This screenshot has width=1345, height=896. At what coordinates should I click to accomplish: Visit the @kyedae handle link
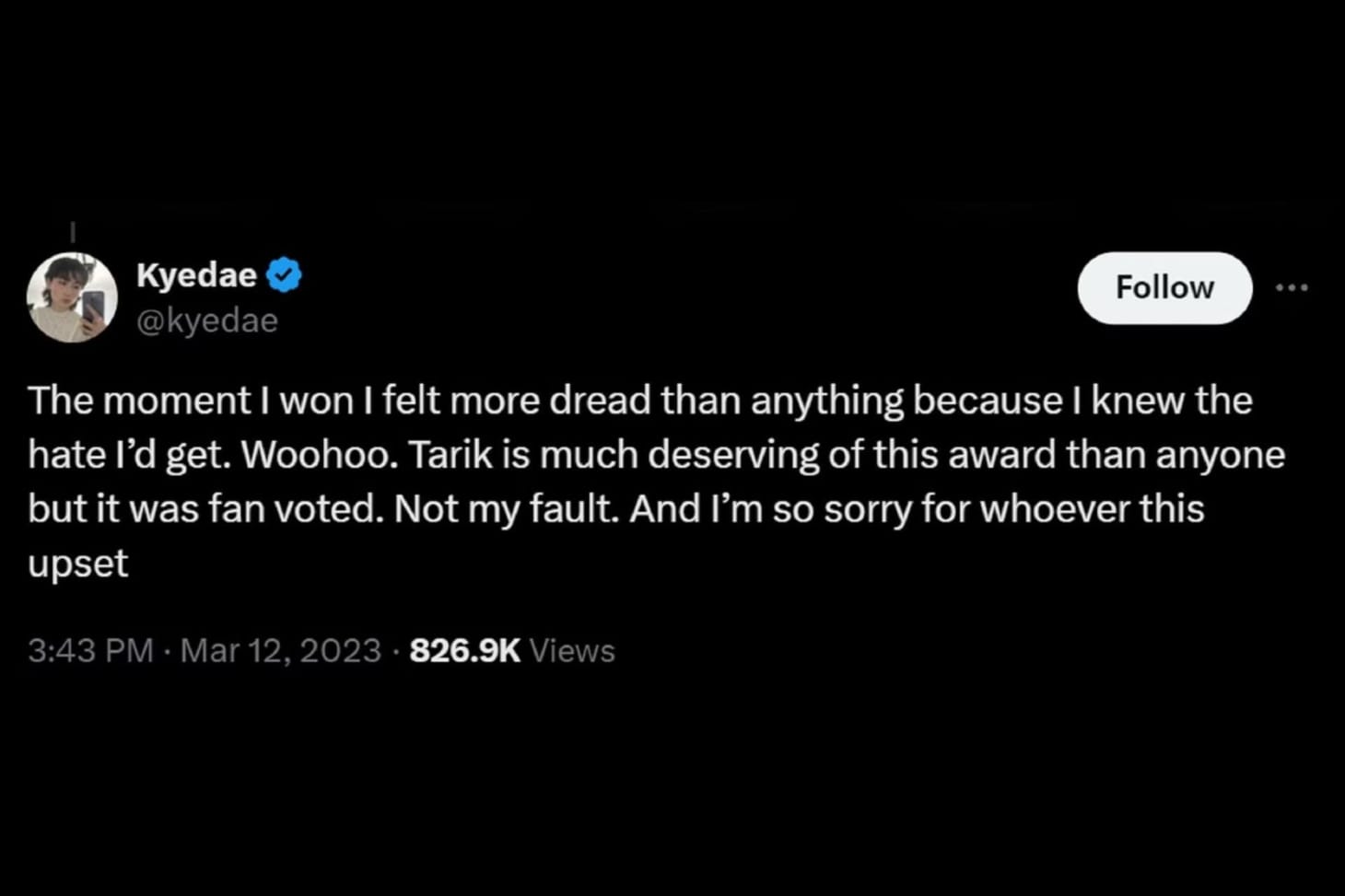pos(206,320)
